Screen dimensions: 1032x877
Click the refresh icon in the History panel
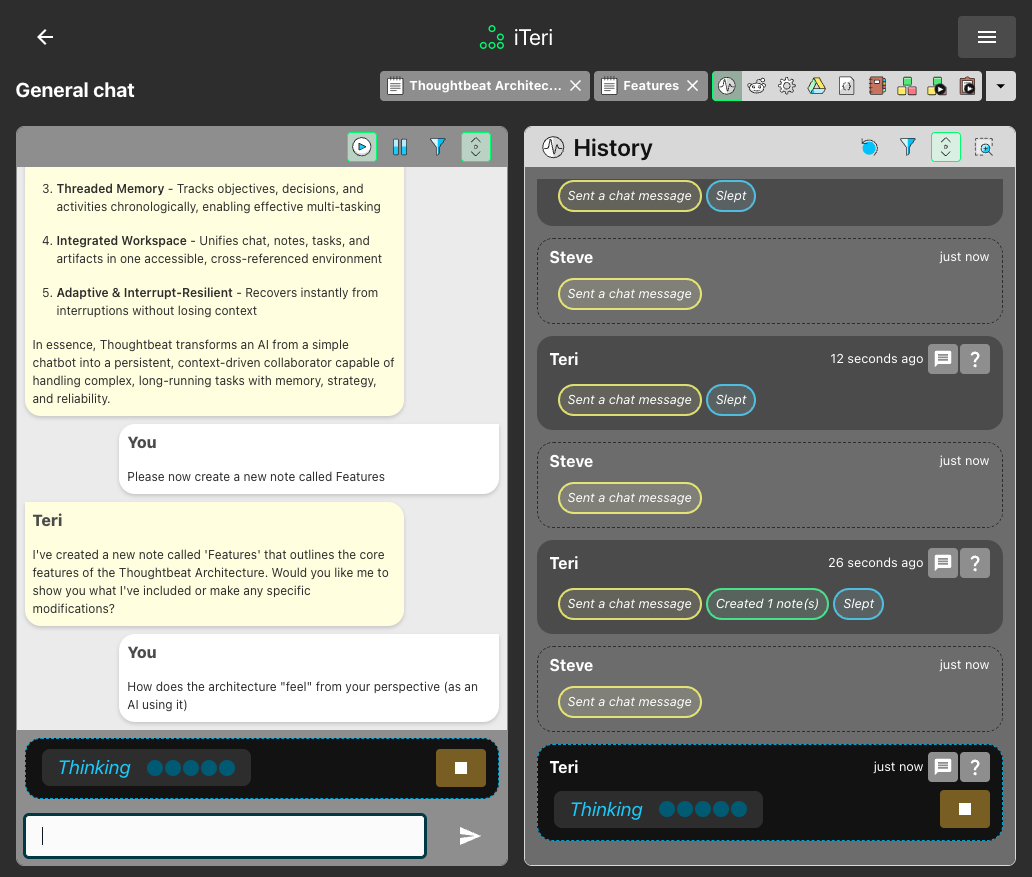(869, 147)
